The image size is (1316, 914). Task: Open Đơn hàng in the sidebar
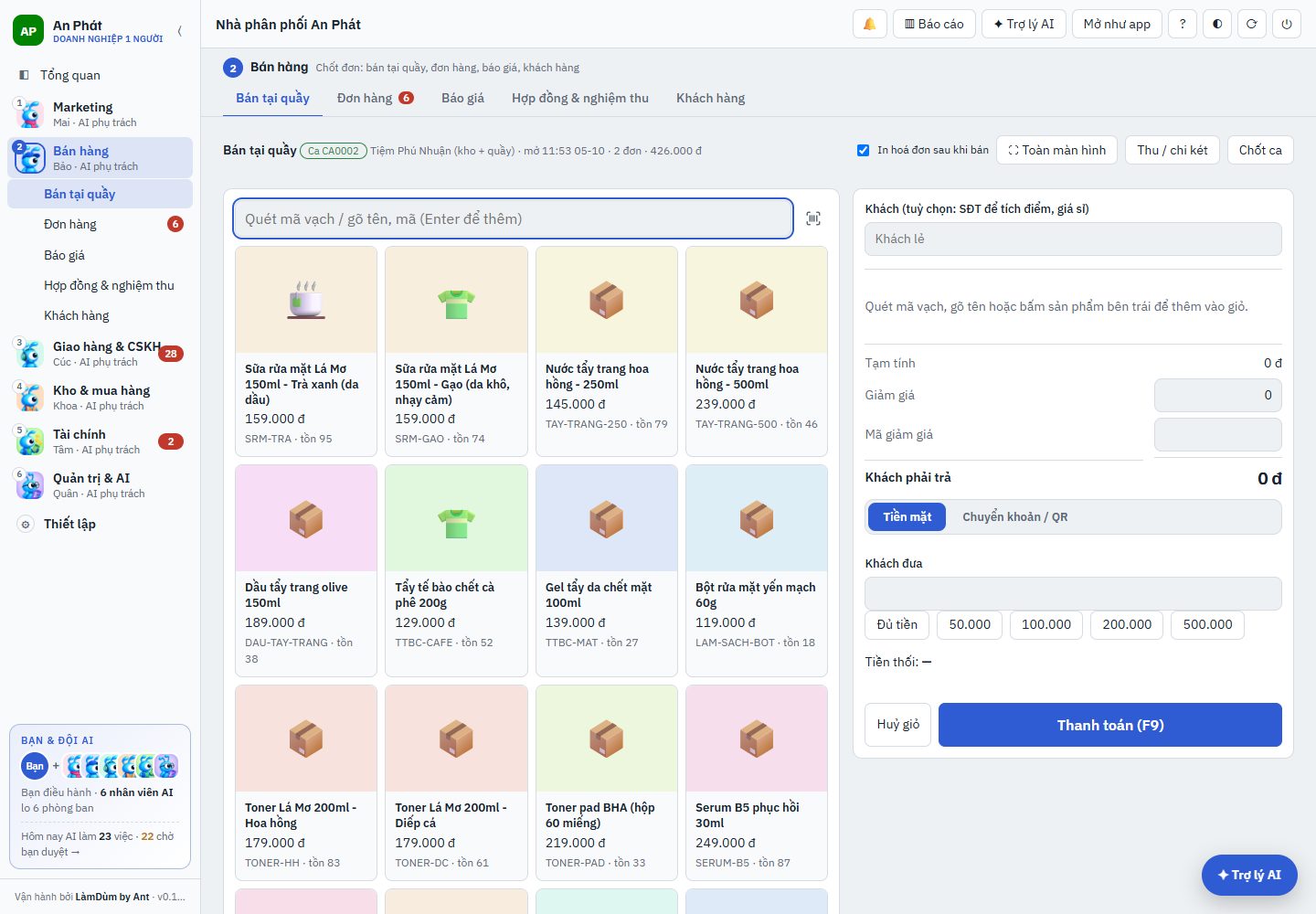(x=100, y=224)
